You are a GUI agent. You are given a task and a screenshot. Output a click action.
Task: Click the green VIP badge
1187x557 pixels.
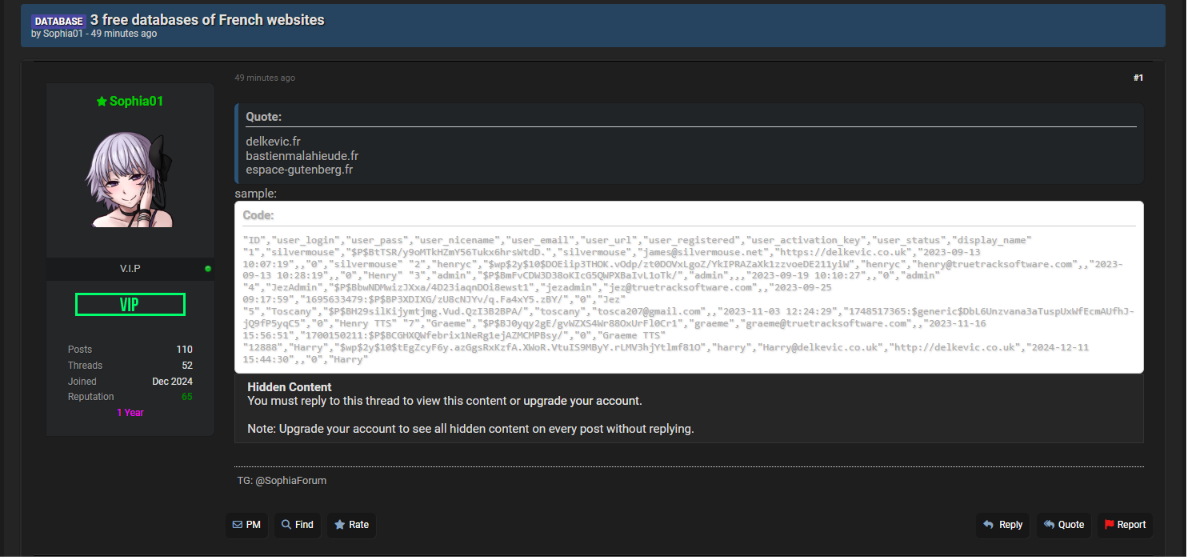(130, 304)
